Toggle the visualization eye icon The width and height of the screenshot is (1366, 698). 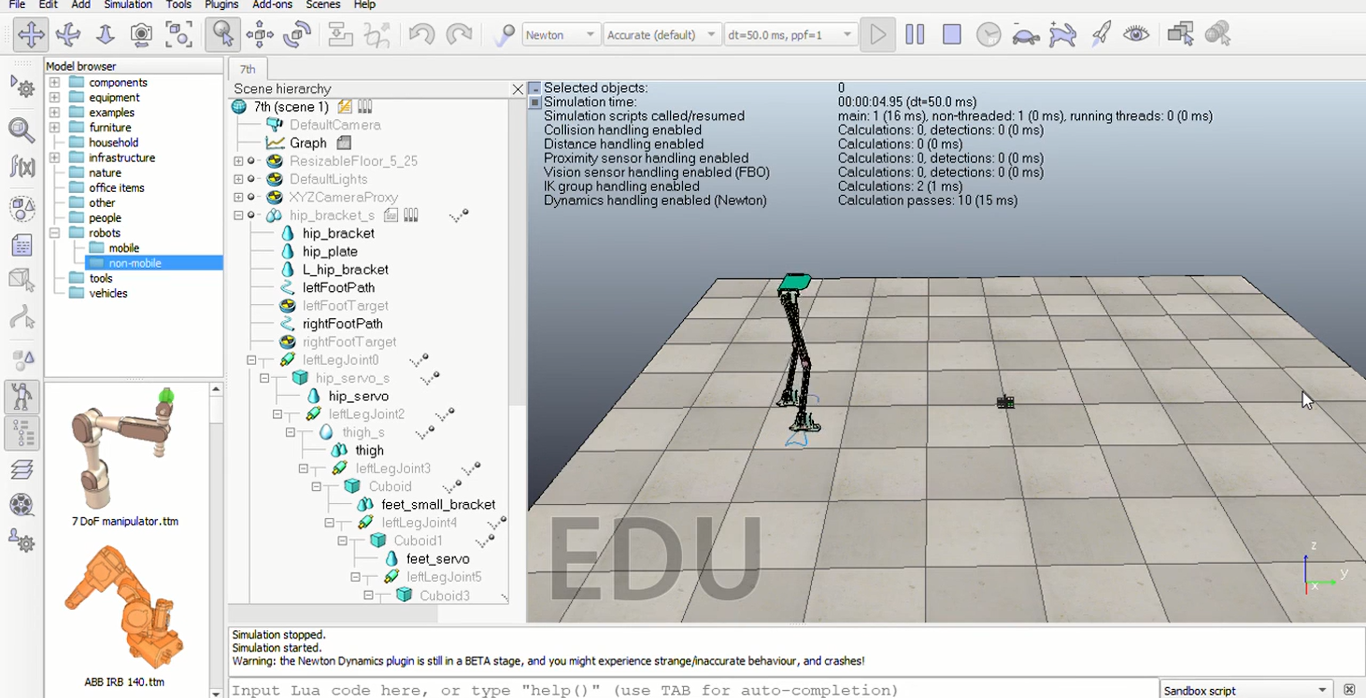[1136, 35]
